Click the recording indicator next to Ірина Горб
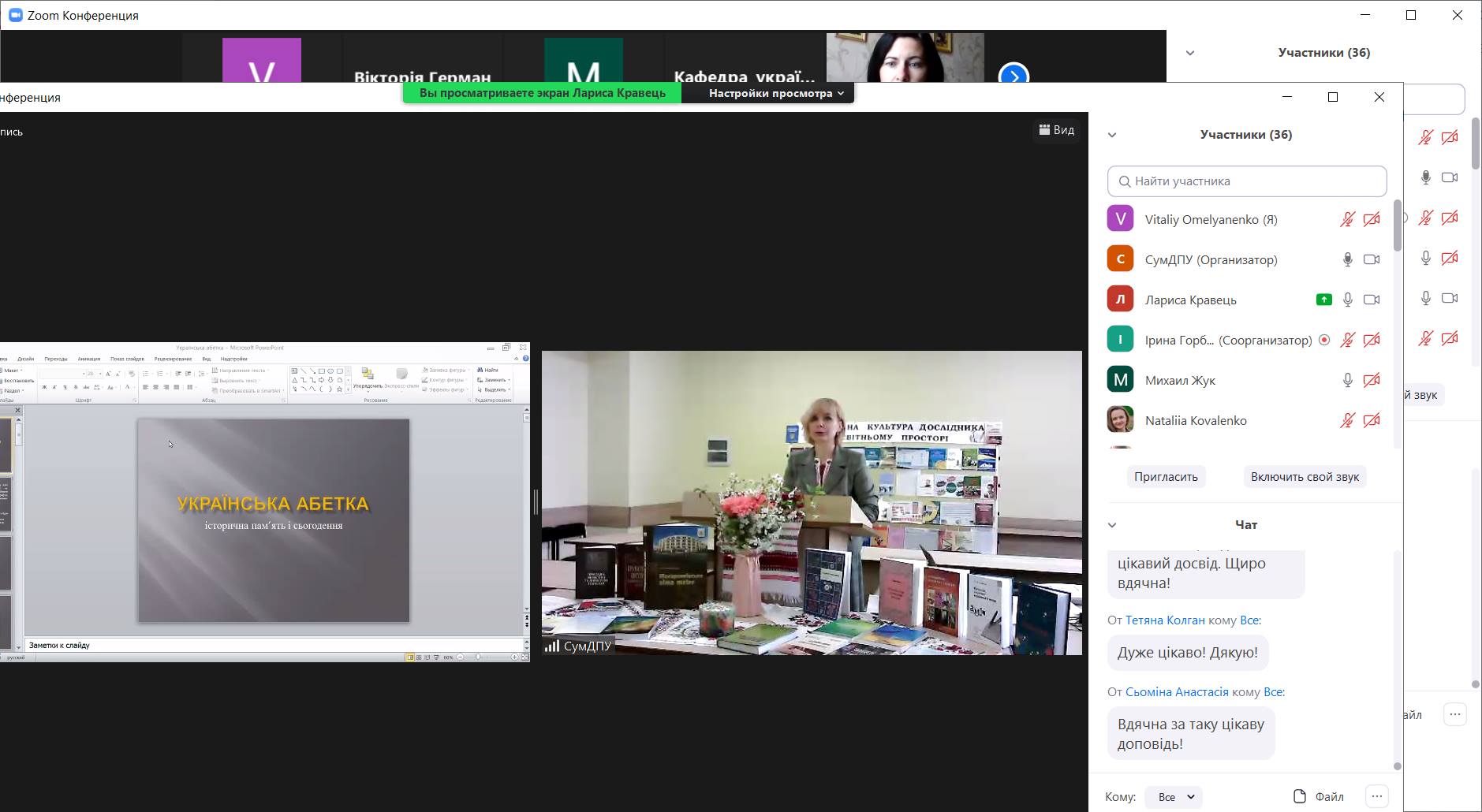 coord(1324,340)
